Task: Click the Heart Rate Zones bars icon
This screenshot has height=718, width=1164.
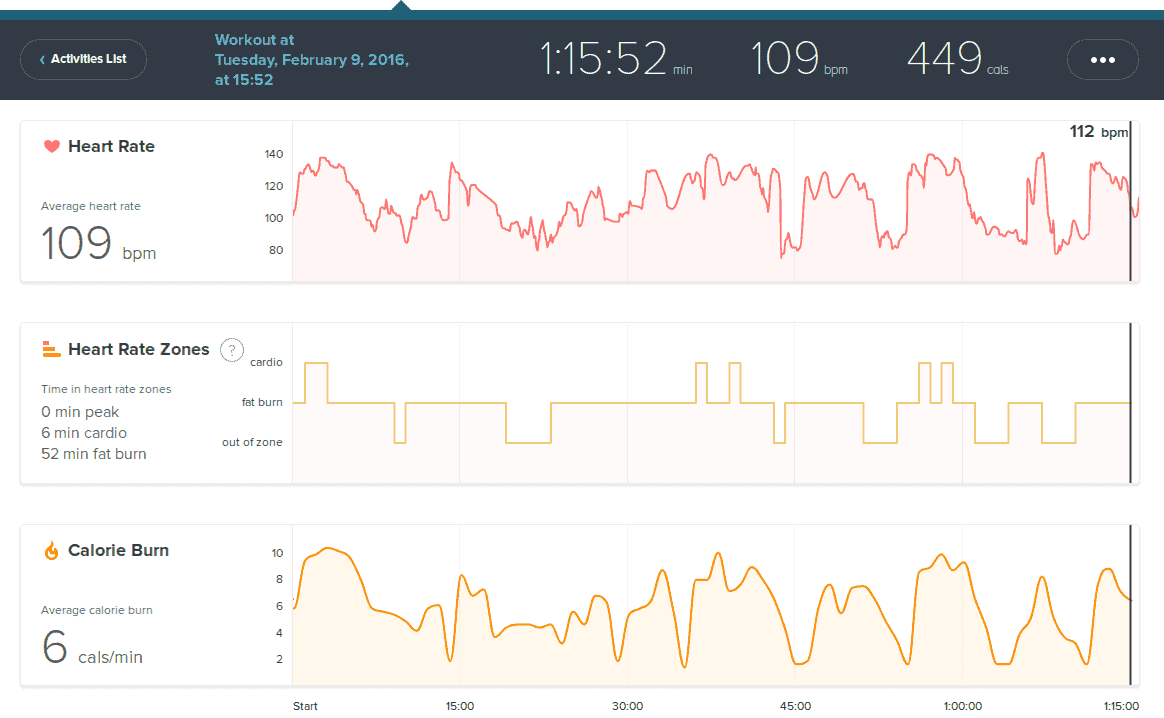Action: click(x=52, y=349)
